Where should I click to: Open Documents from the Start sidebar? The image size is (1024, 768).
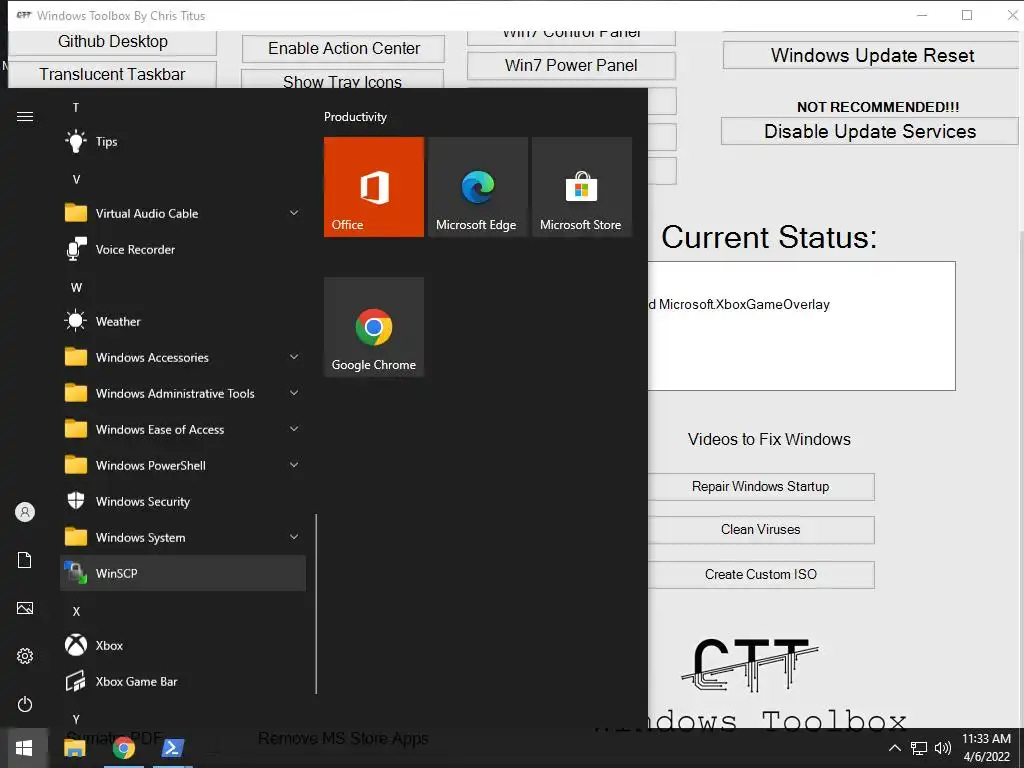25,560
